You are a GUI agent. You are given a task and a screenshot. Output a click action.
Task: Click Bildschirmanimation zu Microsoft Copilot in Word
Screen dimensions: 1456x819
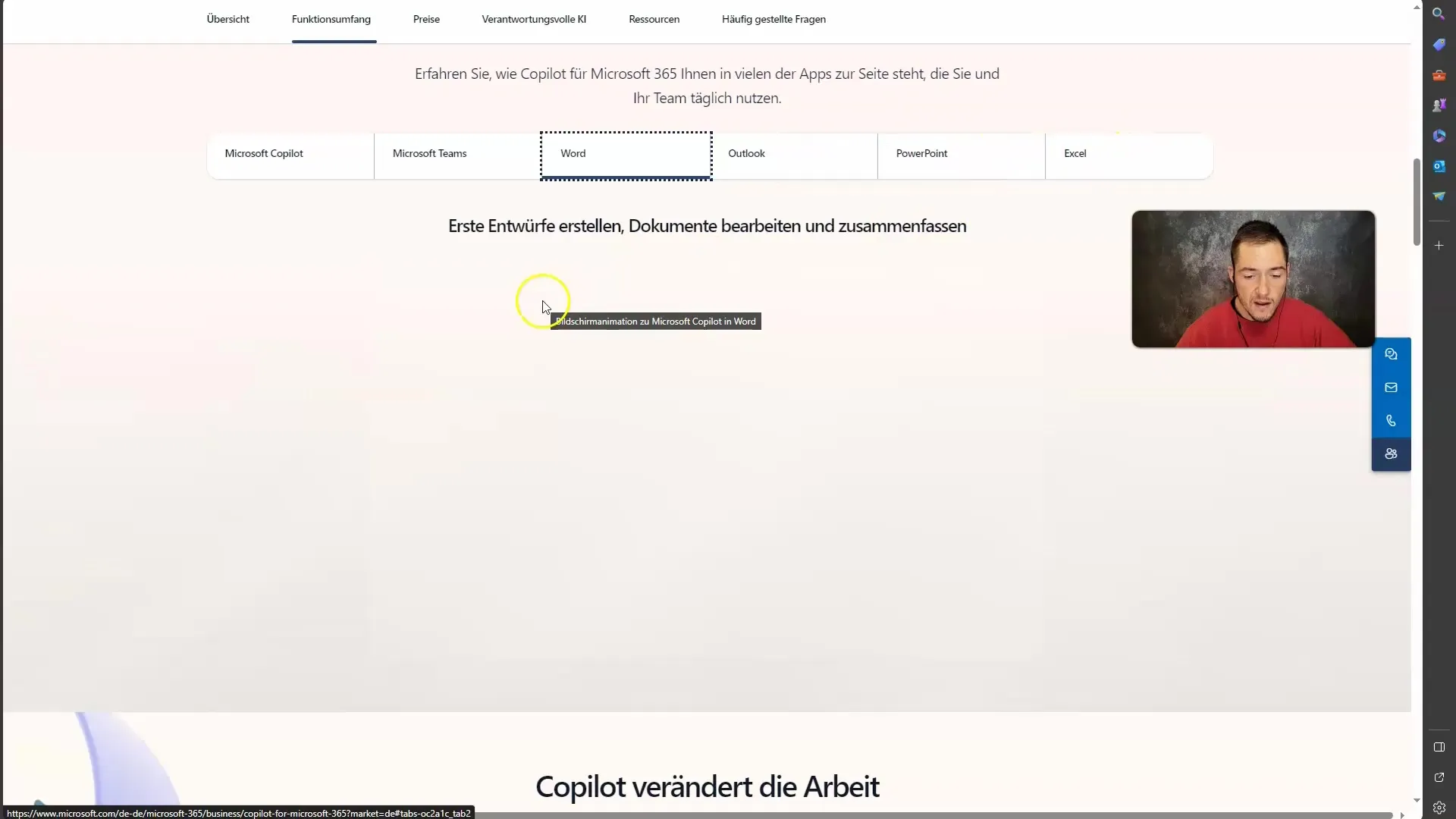tap(655, 320)
